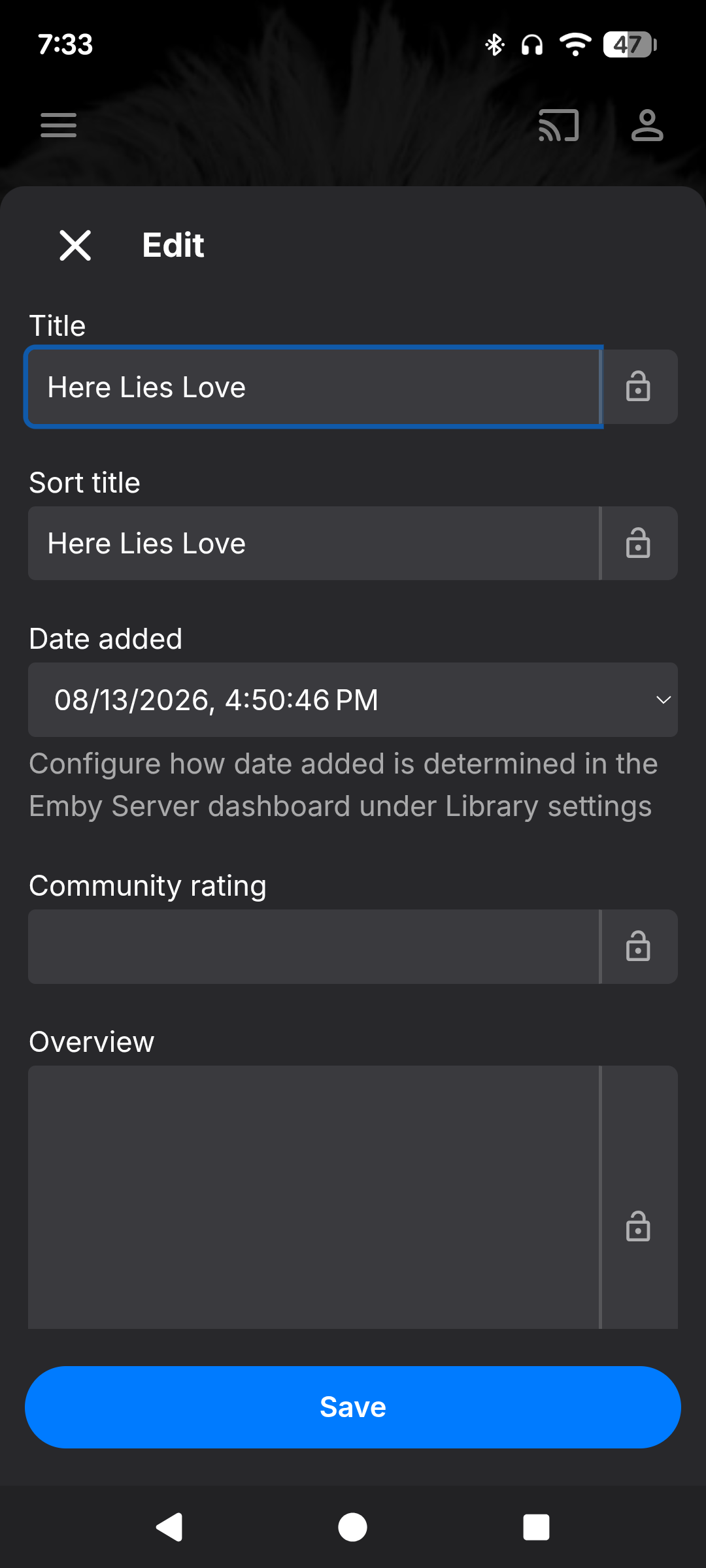Tap the Cast to device icon
The width and height of the screenshot is (706, 1568).
[558, 125]
